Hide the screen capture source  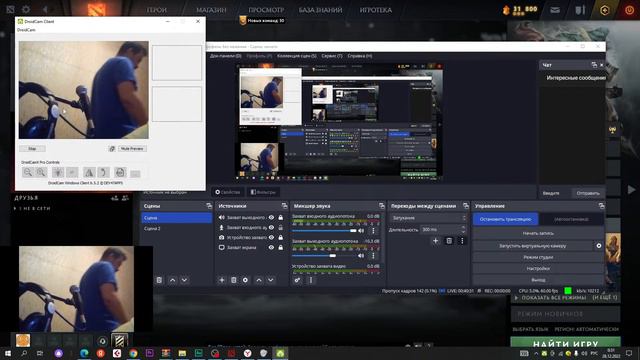[x=271, y=247]
